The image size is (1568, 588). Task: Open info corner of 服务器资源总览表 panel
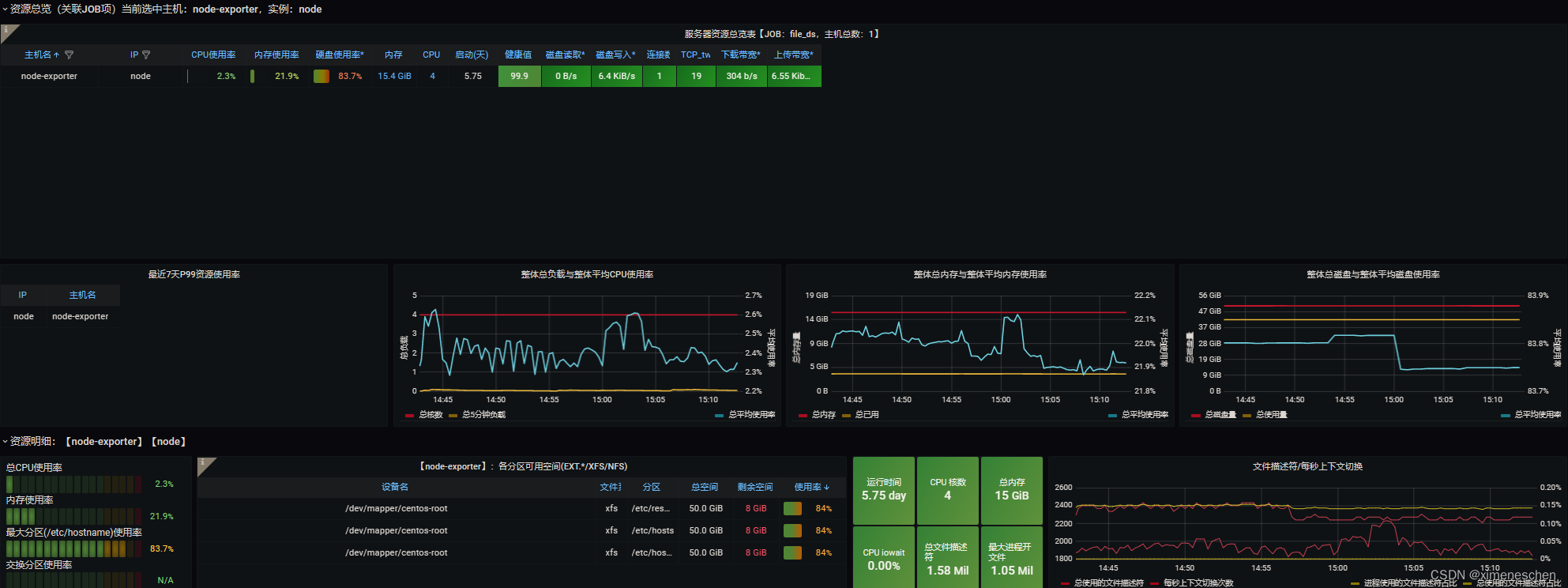[x=9, y=32]
